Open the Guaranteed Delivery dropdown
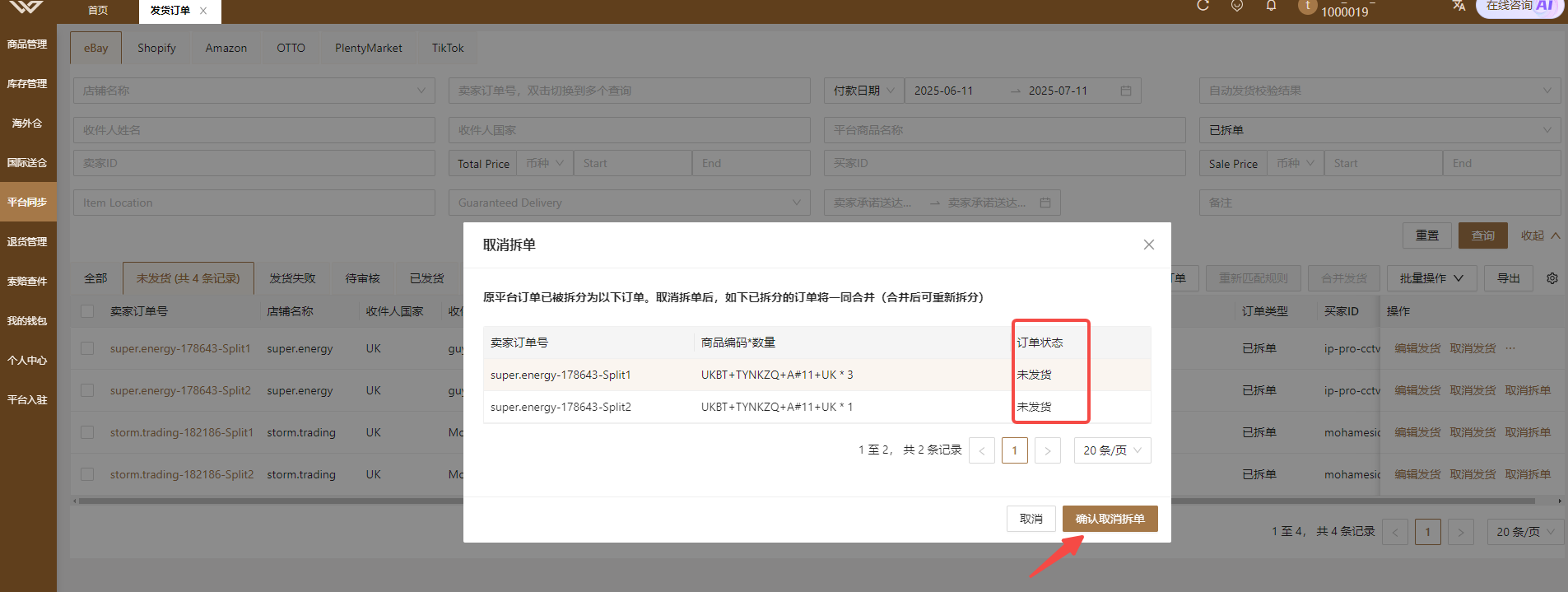Image resolution: width=1568 pixels, height=592 pixels. pos(630,203)
